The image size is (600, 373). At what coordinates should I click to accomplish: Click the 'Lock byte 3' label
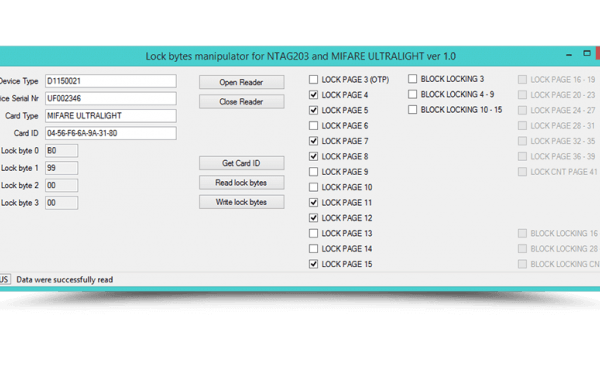[20, 203]
